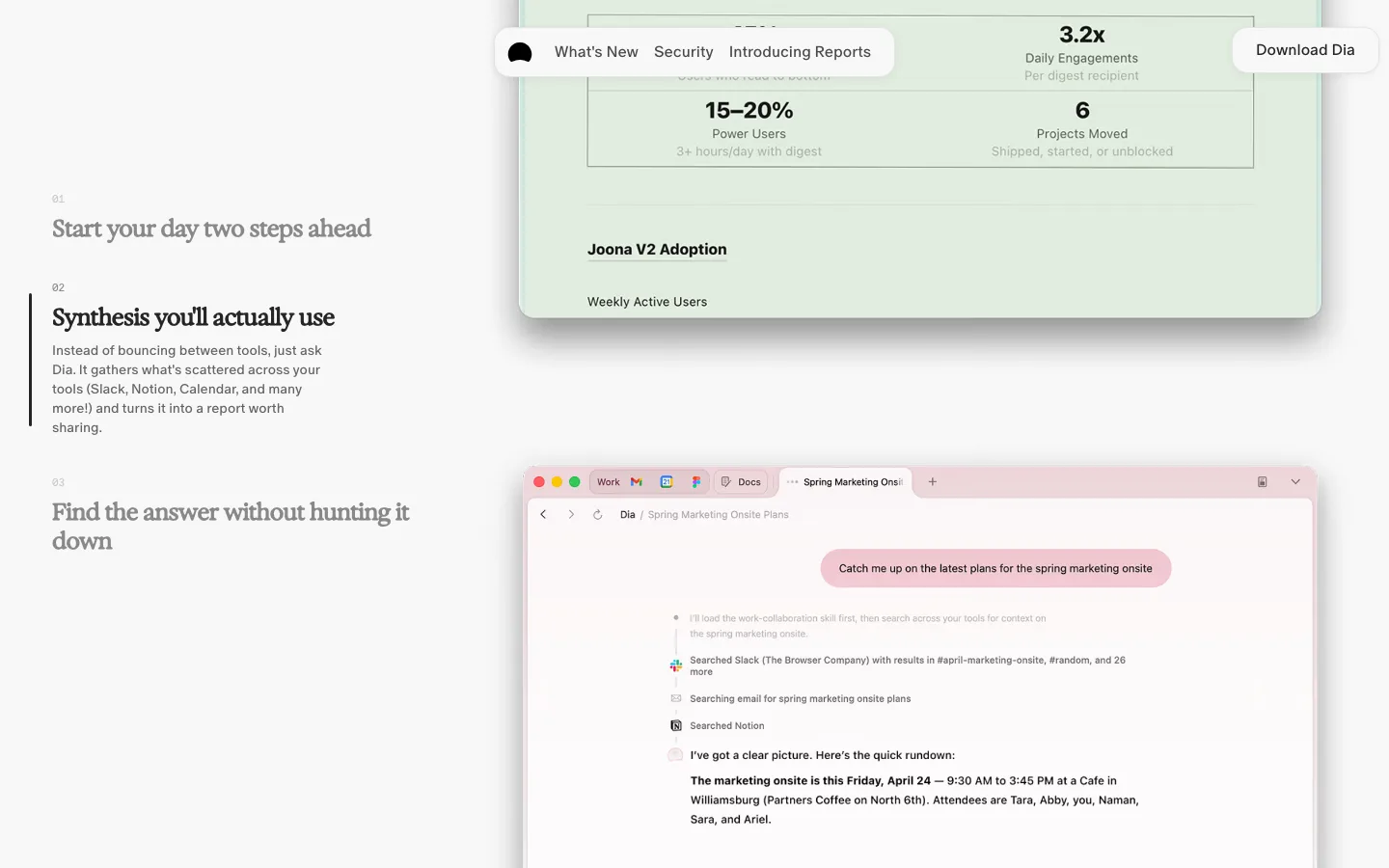Go to the Security page

(684, 52)
